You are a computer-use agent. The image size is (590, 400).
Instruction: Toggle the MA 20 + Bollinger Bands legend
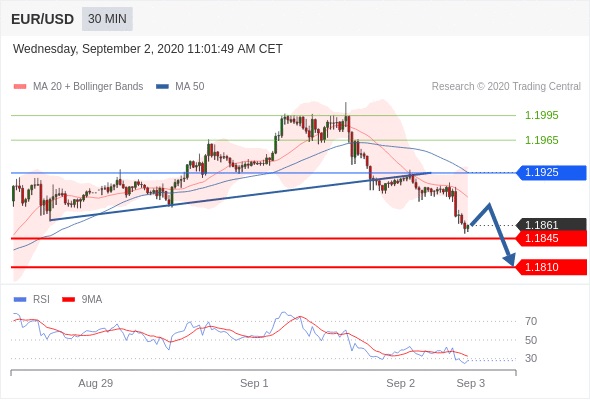pyautogui.click(x=88, y=87)
